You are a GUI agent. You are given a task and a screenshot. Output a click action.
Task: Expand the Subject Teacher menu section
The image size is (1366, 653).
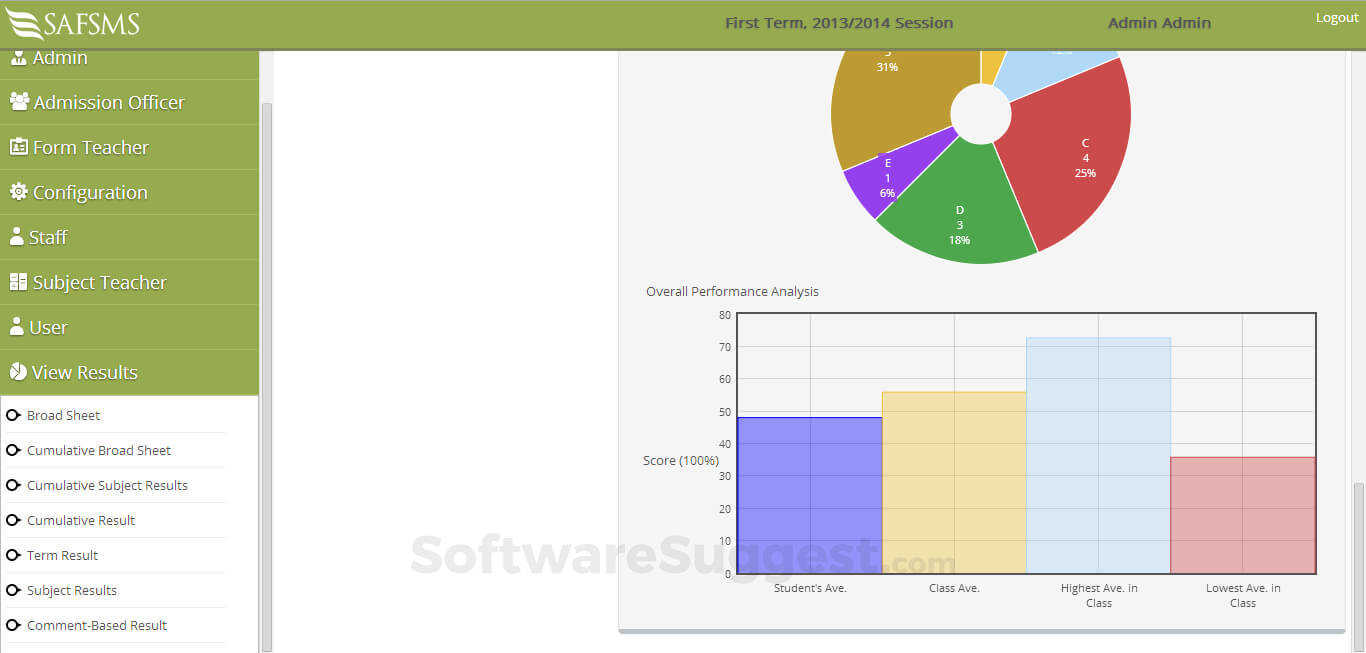click(129, 282)
